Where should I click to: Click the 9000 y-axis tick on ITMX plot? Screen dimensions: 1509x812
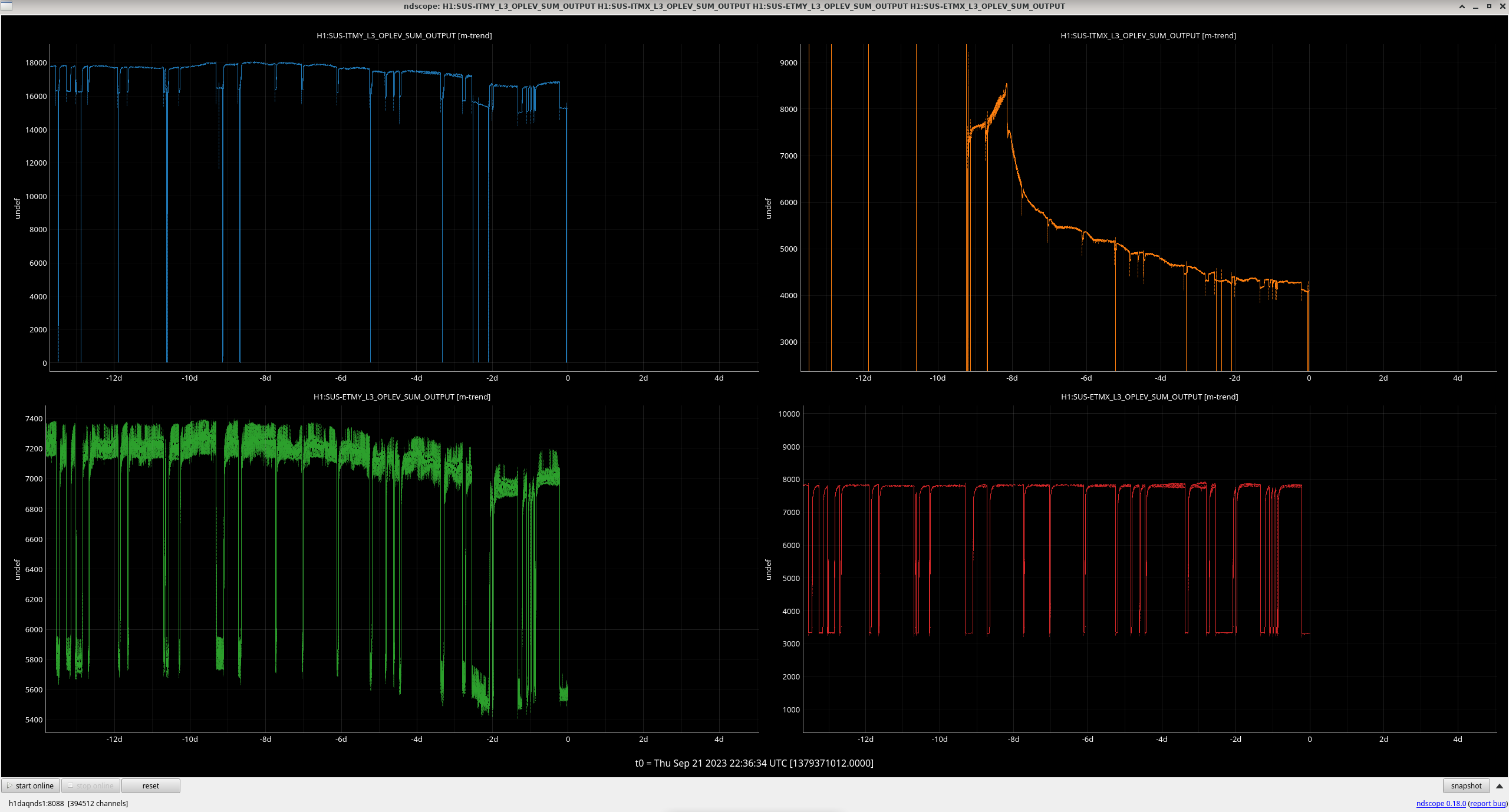click(x=789, y=63)
